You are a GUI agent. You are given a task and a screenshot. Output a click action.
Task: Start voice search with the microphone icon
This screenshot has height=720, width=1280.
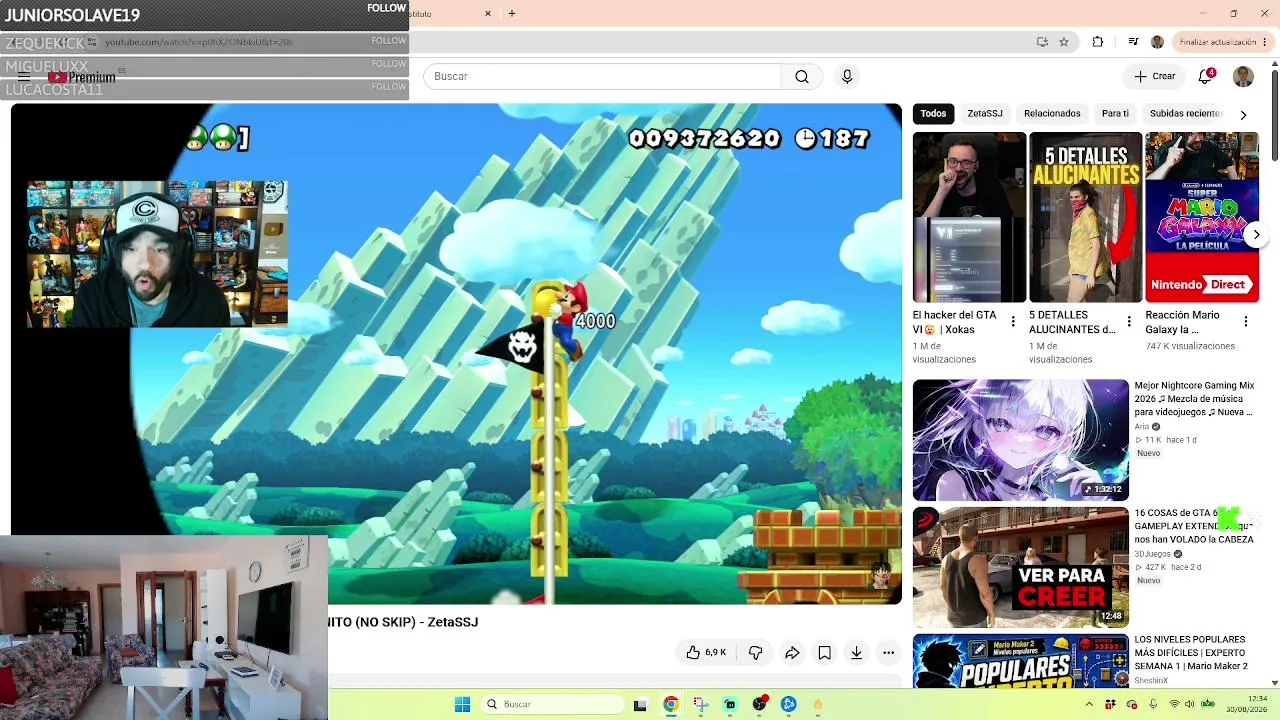coord(847,77)
